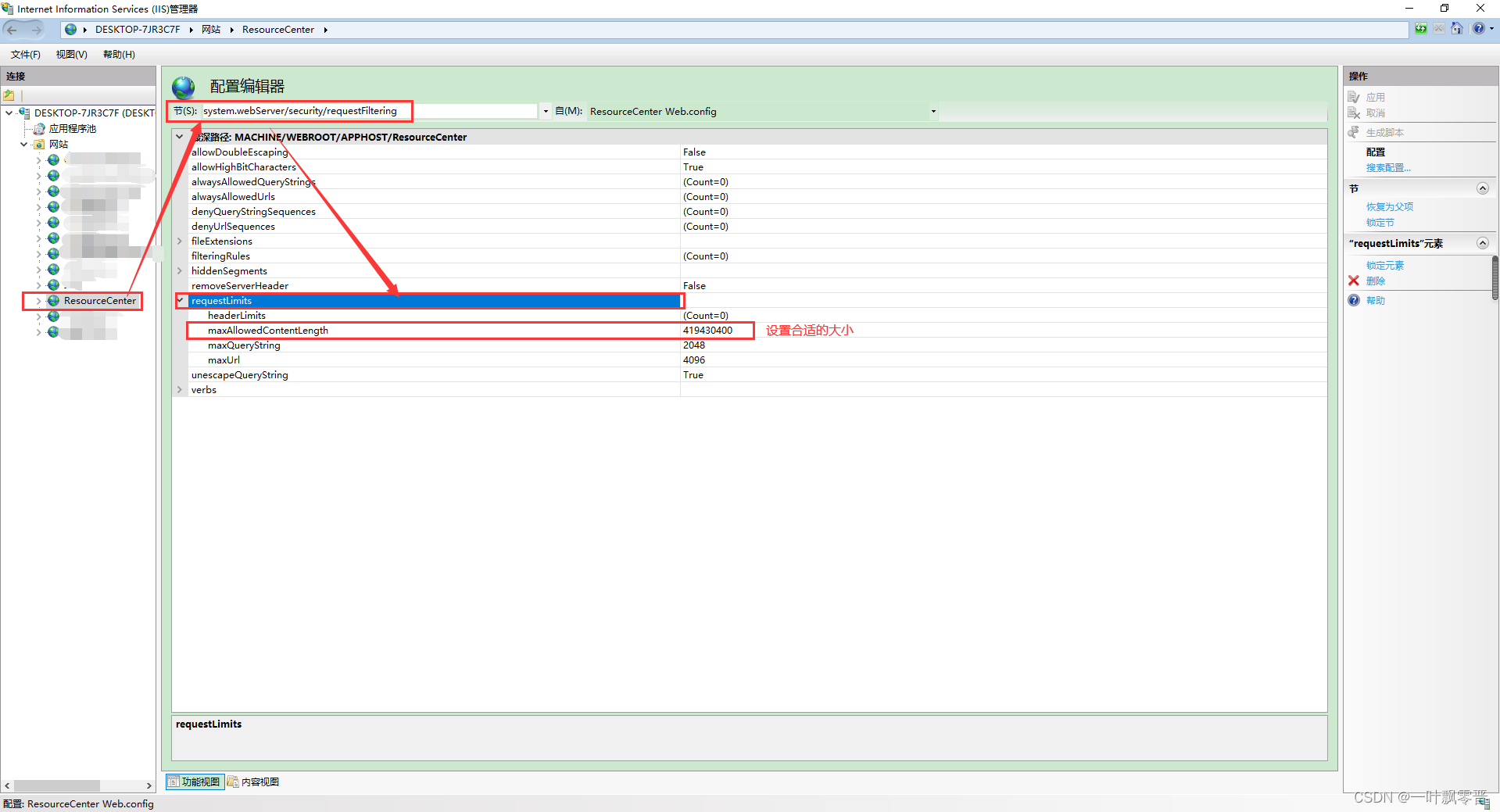Click the server computer icon in tree
This screenshot has width=1500, height=812.
coord(24,113)
